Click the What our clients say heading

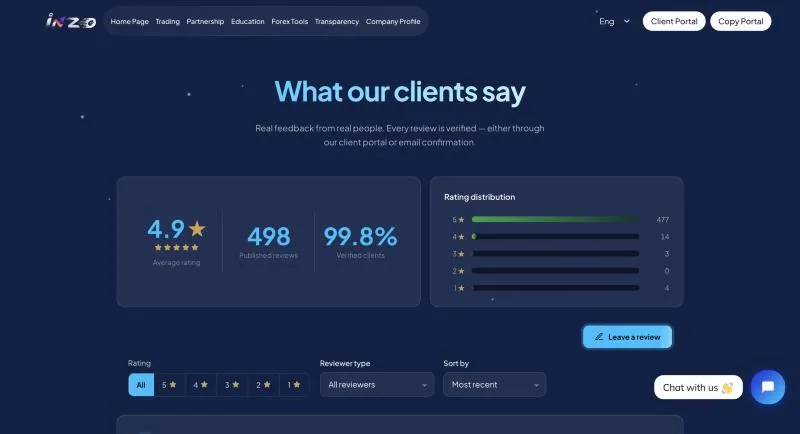(x=400, y=92)
